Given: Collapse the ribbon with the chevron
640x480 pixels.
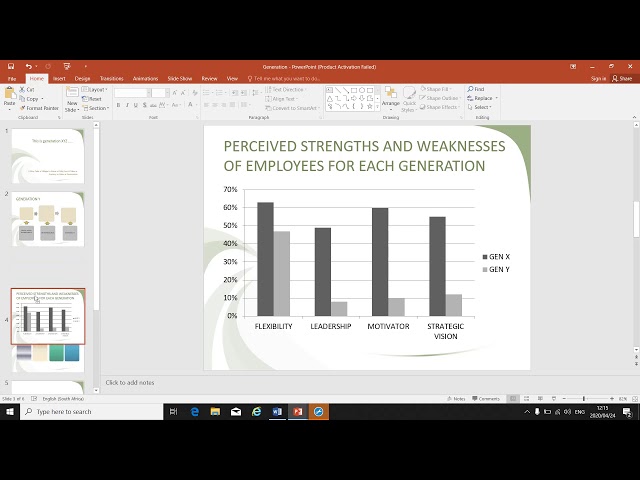Looking at the screenshot, I should (x=634, y=117).
